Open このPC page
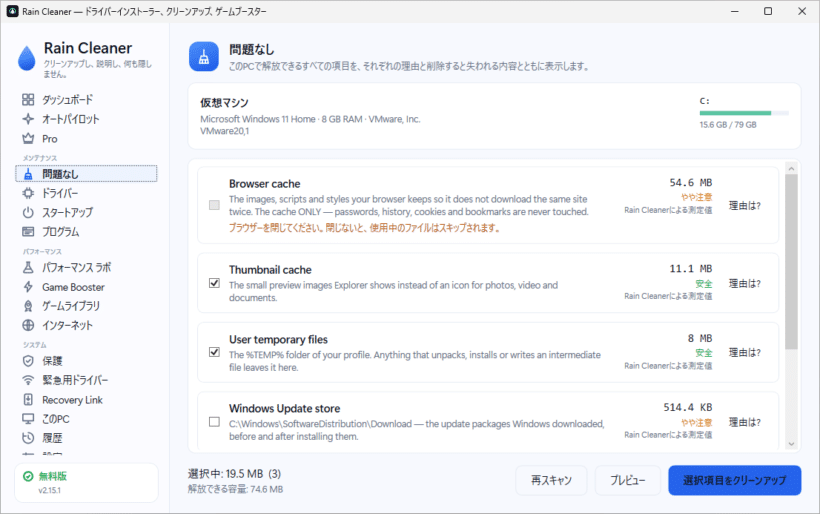 pos(86,419)
